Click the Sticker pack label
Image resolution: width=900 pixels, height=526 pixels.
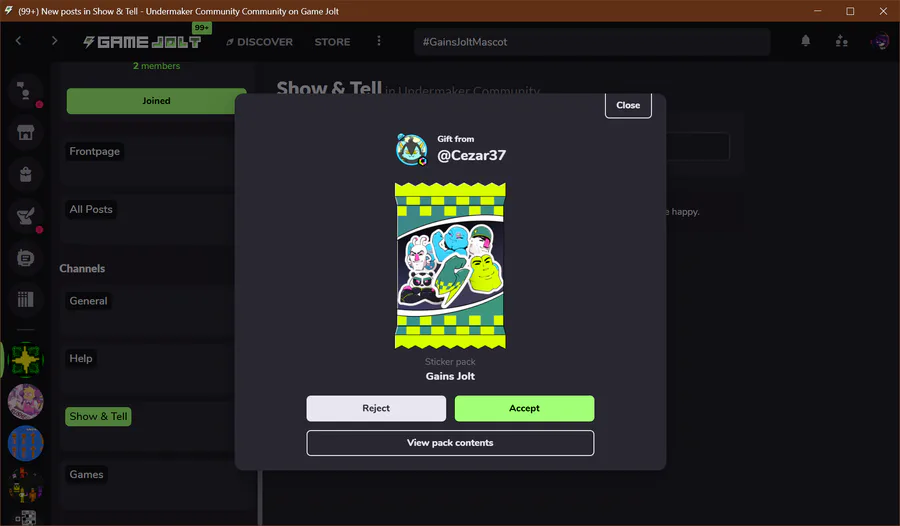point(450,362)
